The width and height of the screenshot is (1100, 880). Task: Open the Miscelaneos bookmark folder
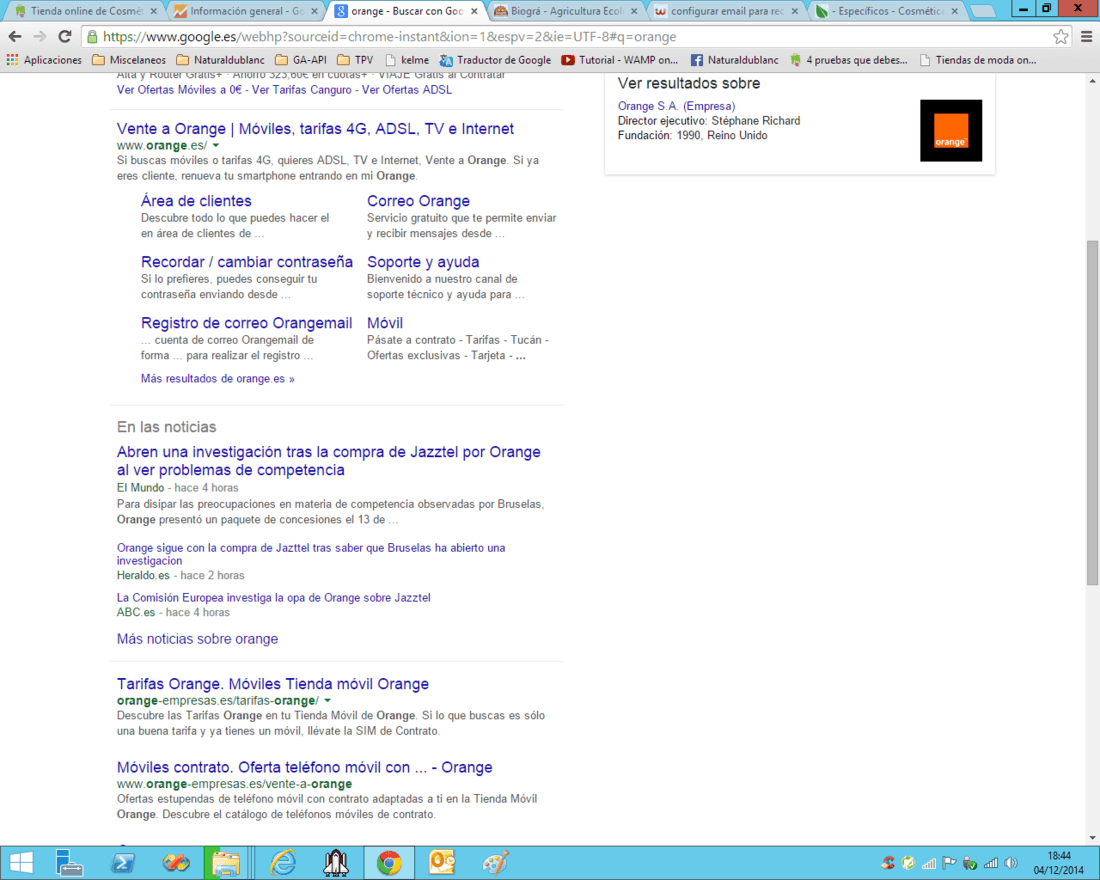129,60
